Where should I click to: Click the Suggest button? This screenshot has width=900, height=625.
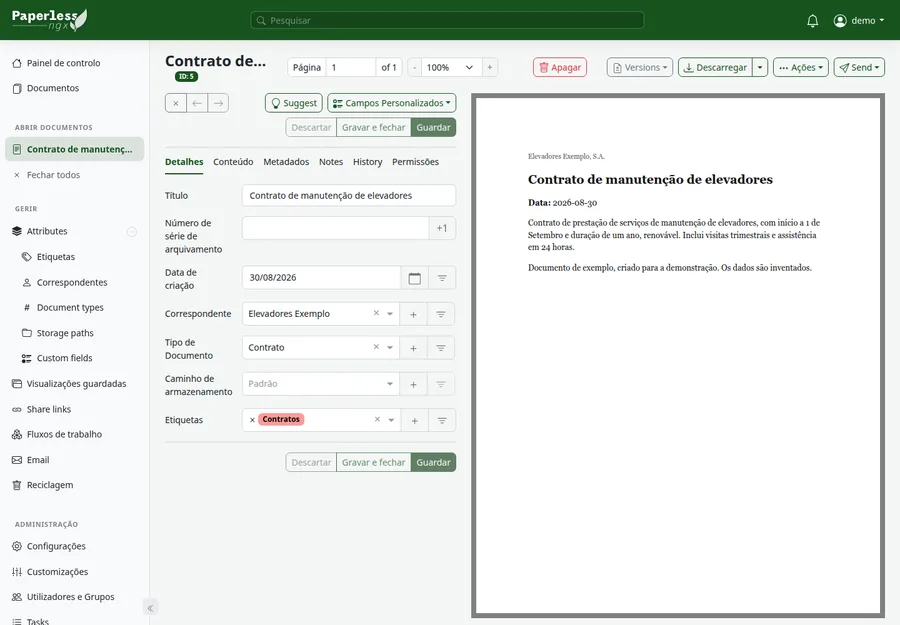(293, 103)
